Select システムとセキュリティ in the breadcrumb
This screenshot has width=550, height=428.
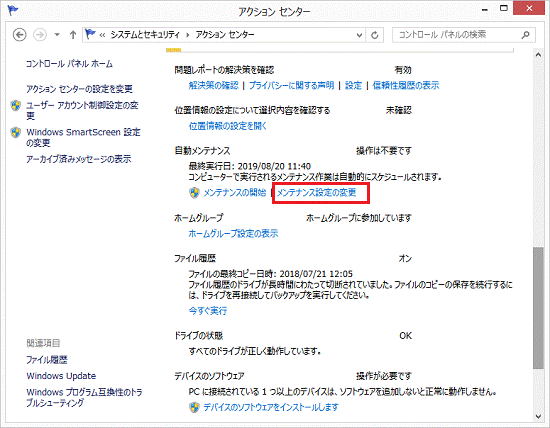point(145,34)
